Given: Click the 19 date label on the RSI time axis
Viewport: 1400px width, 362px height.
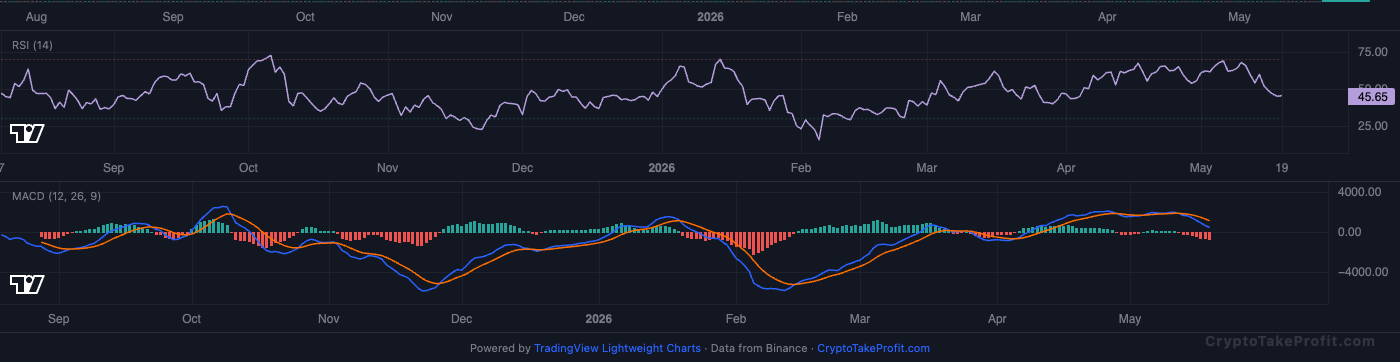Looking at the screenshot, I should pos(1281,168).
